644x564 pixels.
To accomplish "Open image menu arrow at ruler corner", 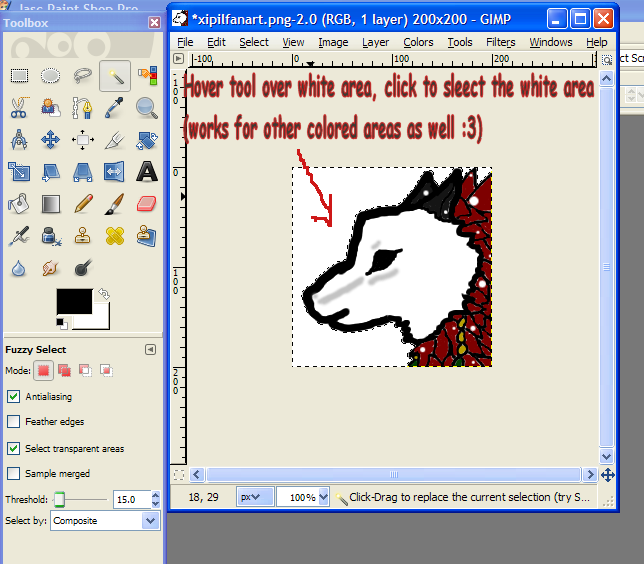I will point(178,59).
